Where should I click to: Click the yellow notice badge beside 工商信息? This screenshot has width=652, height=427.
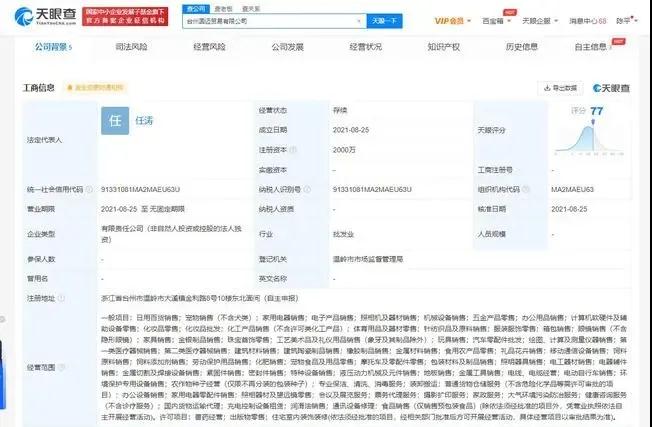[95, 88]
